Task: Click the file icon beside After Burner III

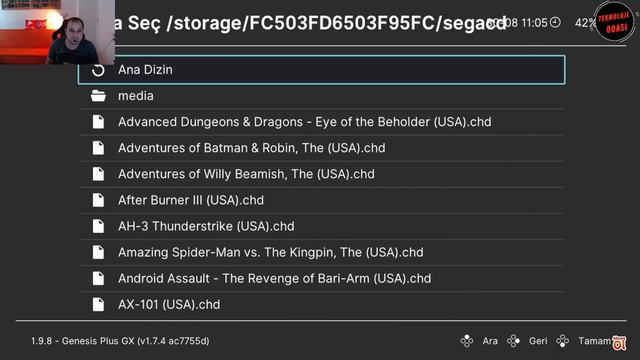Action: pyautogui.click(x=98, y=200)
